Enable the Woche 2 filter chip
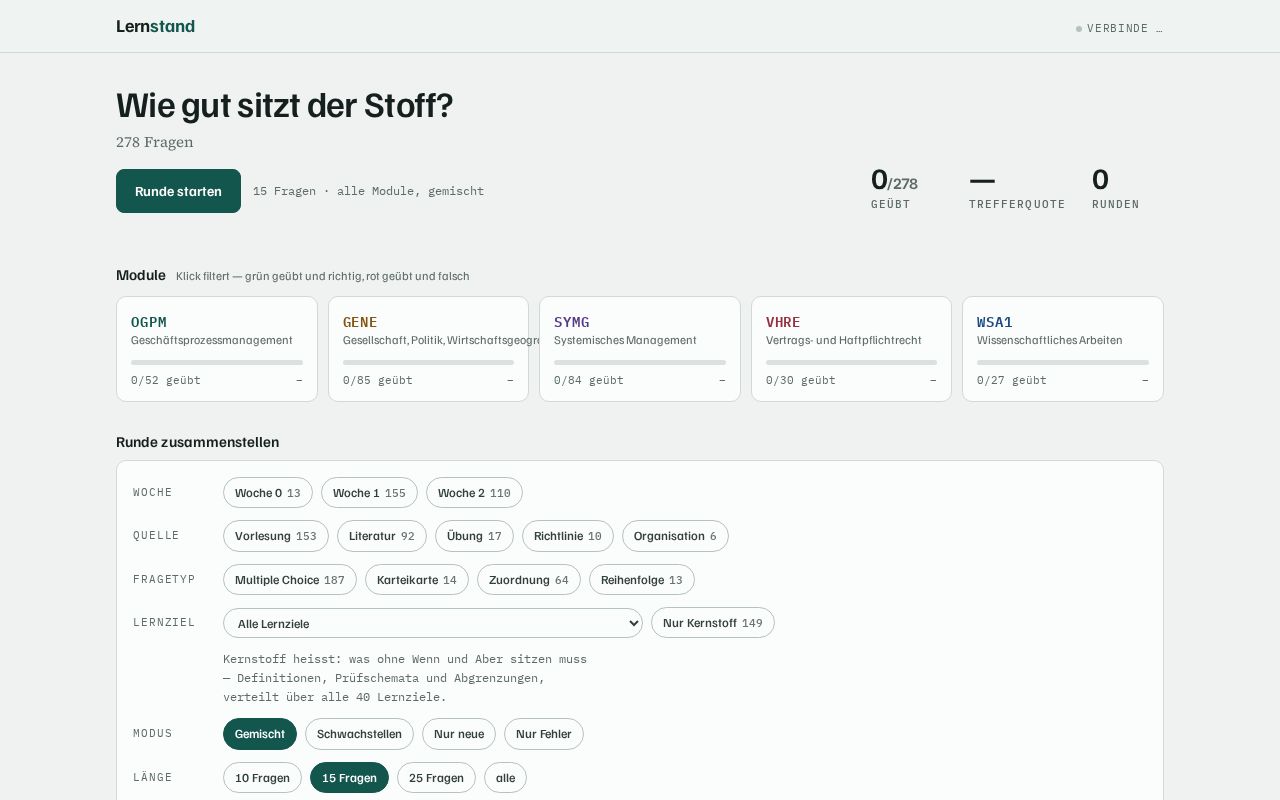This screenshot has height=800, width=1280. pos(474,493)
